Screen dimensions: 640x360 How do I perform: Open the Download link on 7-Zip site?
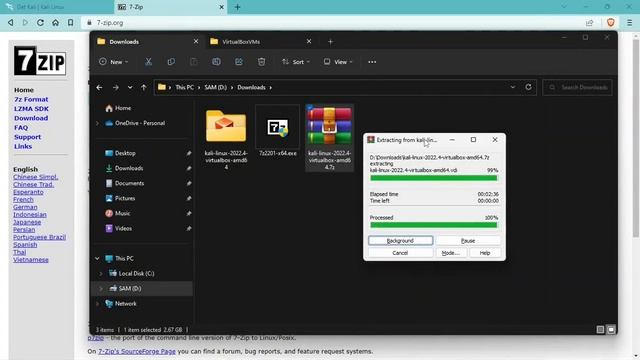click(31, 118)
